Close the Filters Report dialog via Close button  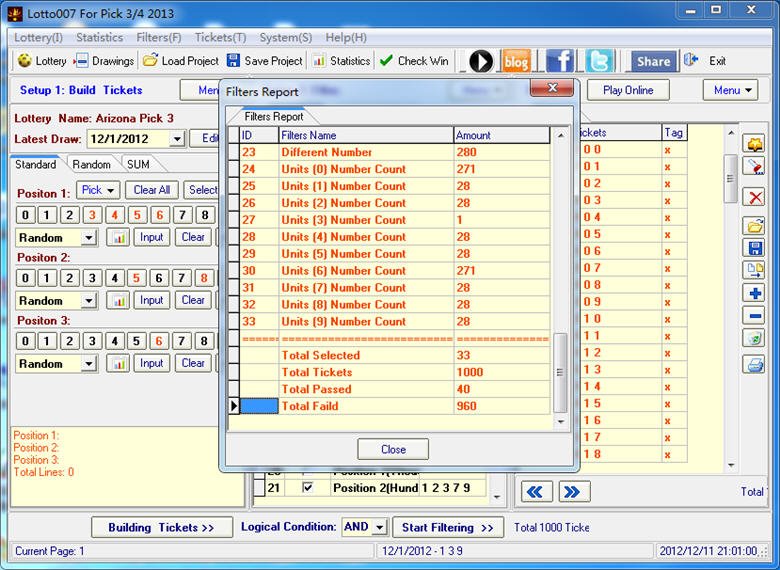tap(393, 449)
